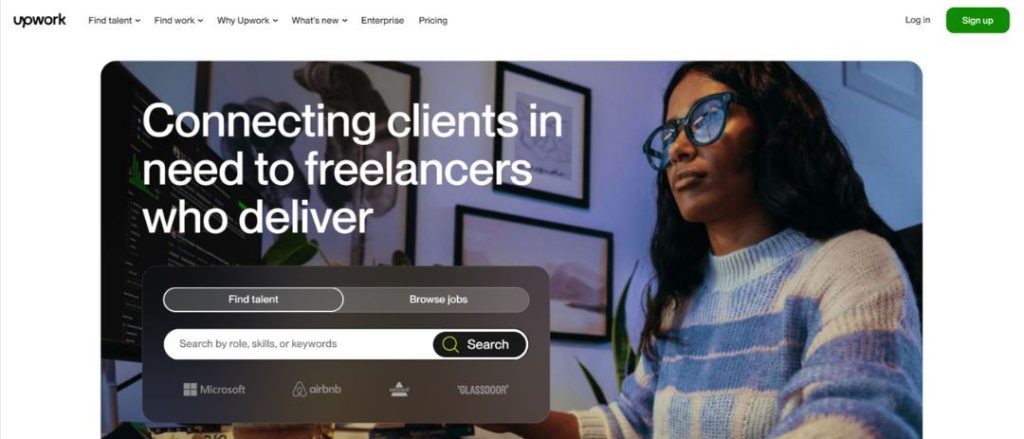Image resolution: width=1024 pixels, height=439 pixels.
Task: Click the Upwork logo
Action: click(x=39, y=20)
